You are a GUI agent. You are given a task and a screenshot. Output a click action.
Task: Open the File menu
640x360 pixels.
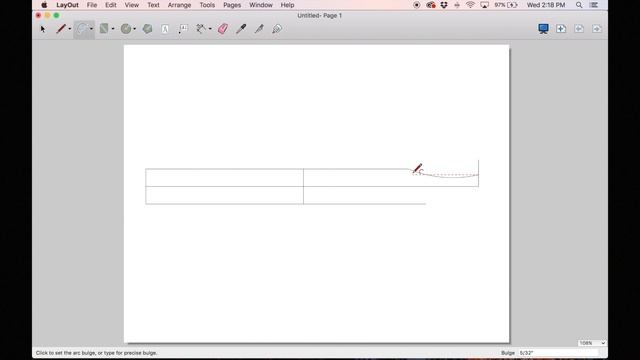[x=92, y=5]
